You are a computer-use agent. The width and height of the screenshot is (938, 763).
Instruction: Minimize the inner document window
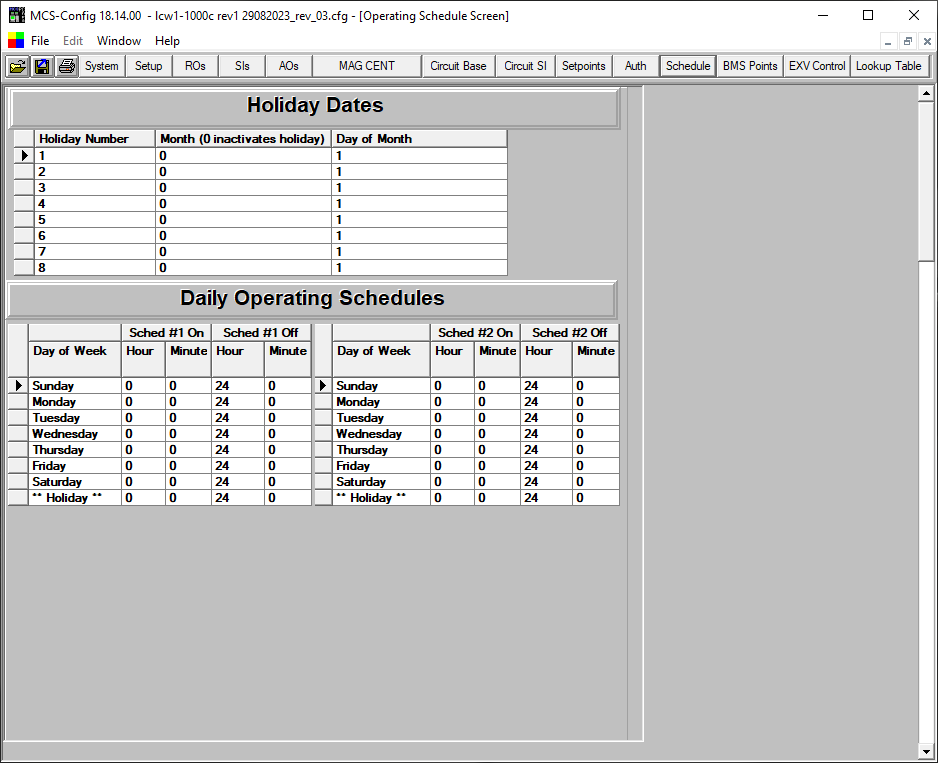click(x=889, y=41)
